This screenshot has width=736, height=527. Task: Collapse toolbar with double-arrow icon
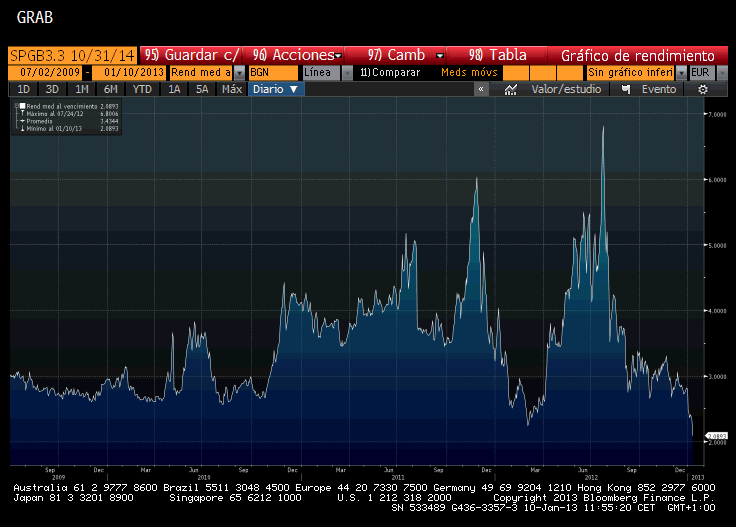pyautogui.click(x=481, y=89)
